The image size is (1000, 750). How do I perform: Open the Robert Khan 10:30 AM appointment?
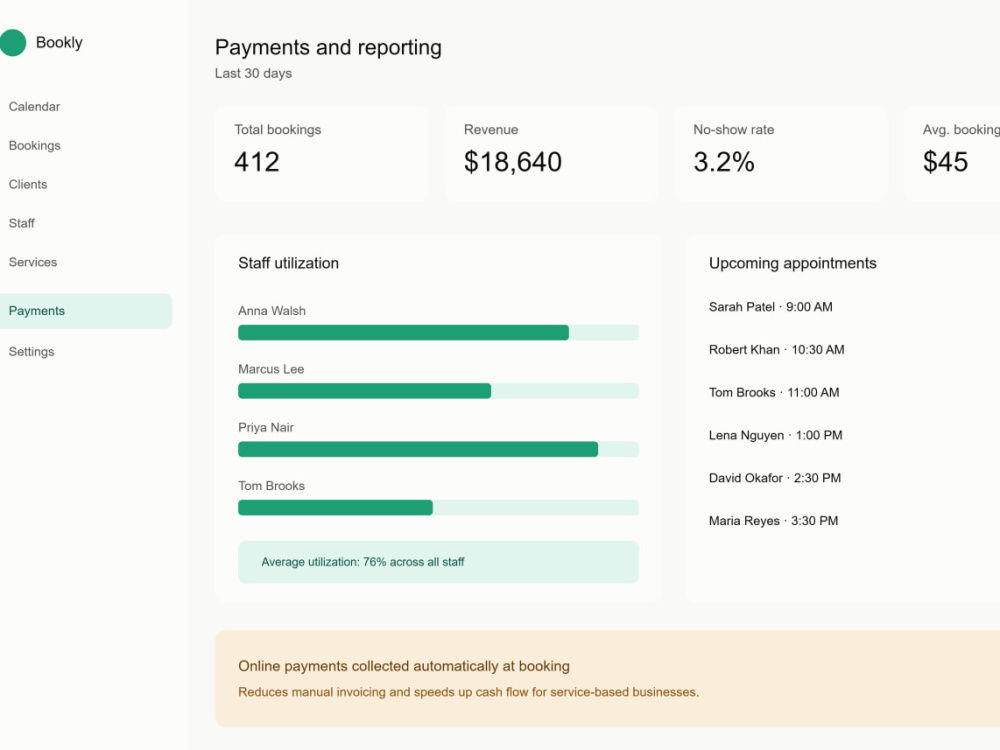pos(776,349)
